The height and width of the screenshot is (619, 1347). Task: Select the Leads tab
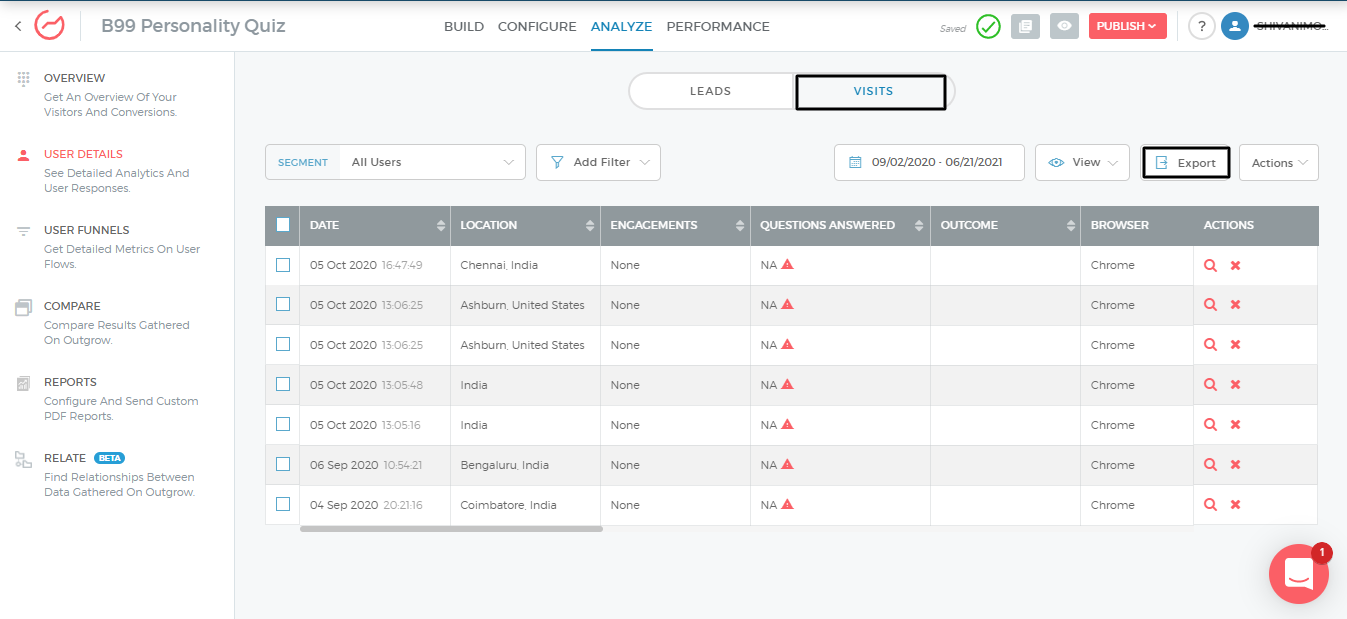pyautogui.click(x=711, y=91)
